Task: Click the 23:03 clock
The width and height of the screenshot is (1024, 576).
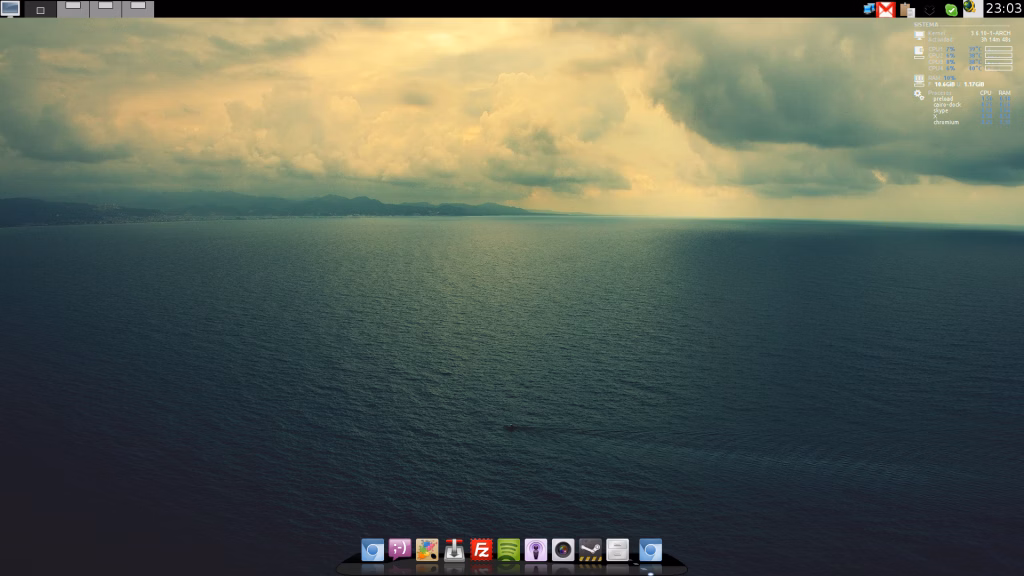Action: [x=1002, y=8]
